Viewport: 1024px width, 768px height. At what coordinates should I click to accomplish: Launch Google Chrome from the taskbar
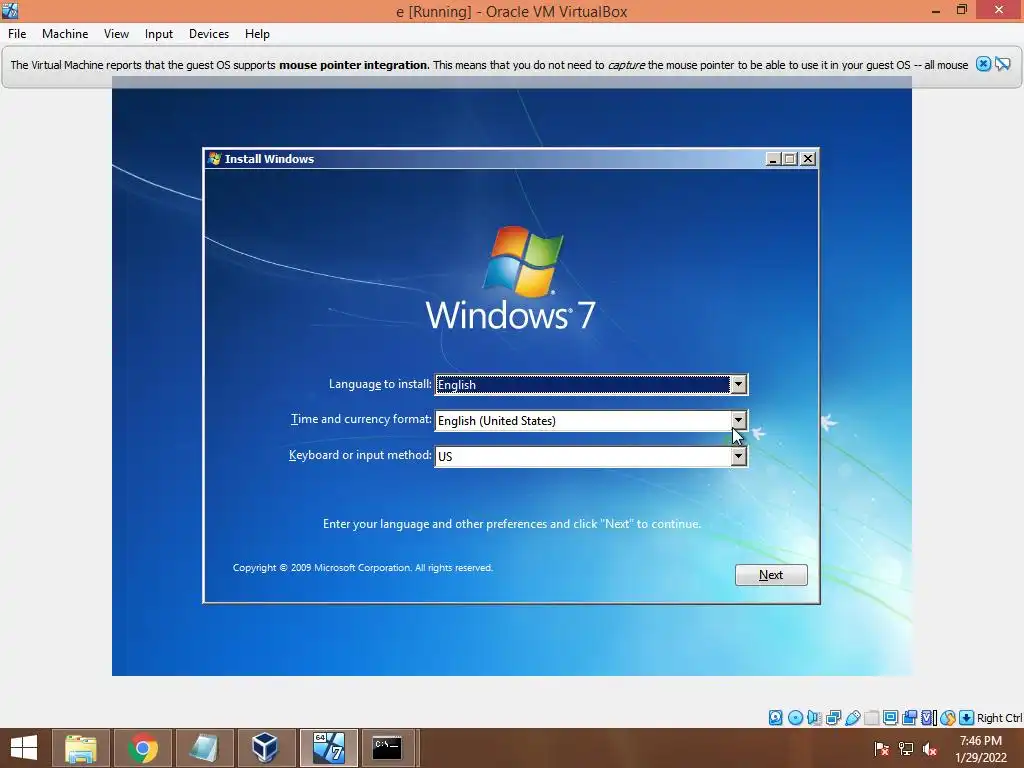coord(143,748)
